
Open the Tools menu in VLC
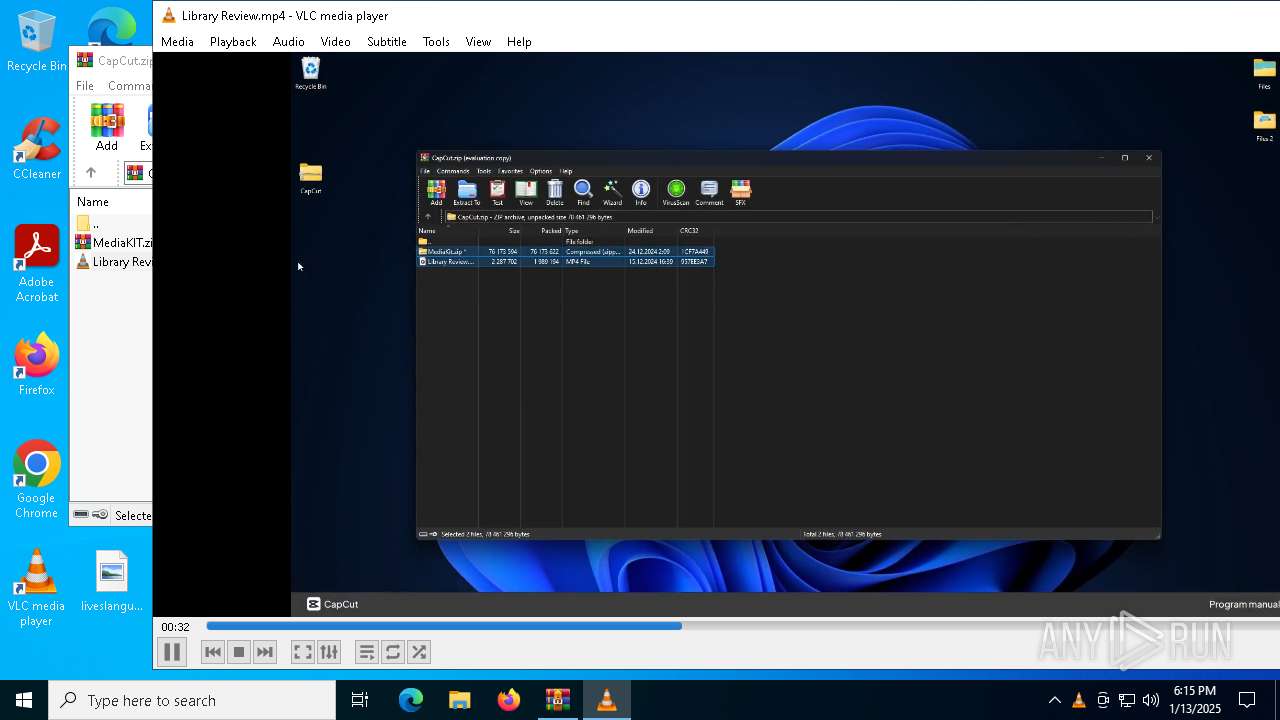coord(436,42)
